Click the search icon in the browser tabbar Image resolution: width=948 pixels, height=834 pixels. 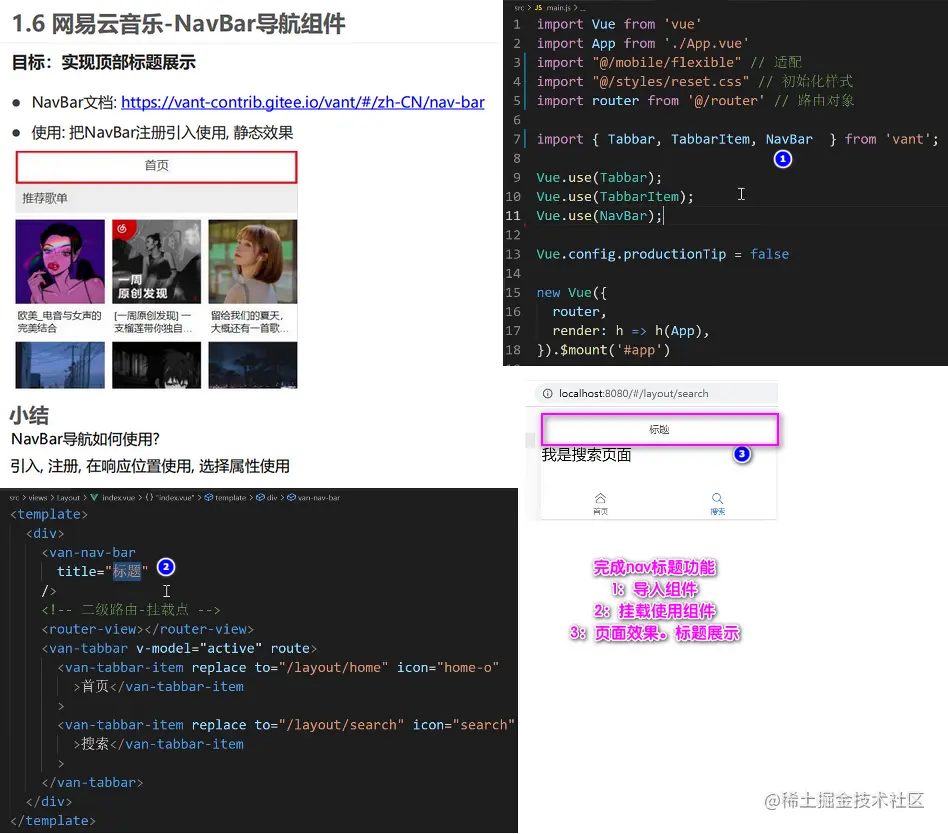717,498
